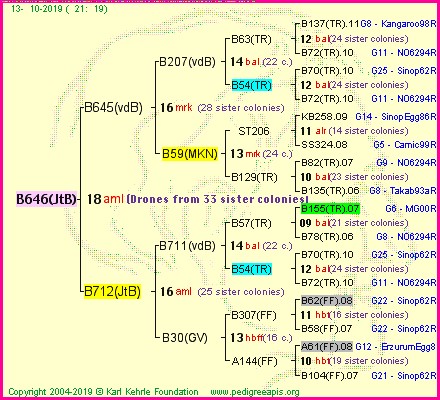
Task: Click the gray A61(FF).08 entry
Action: [x=327, y=347]
